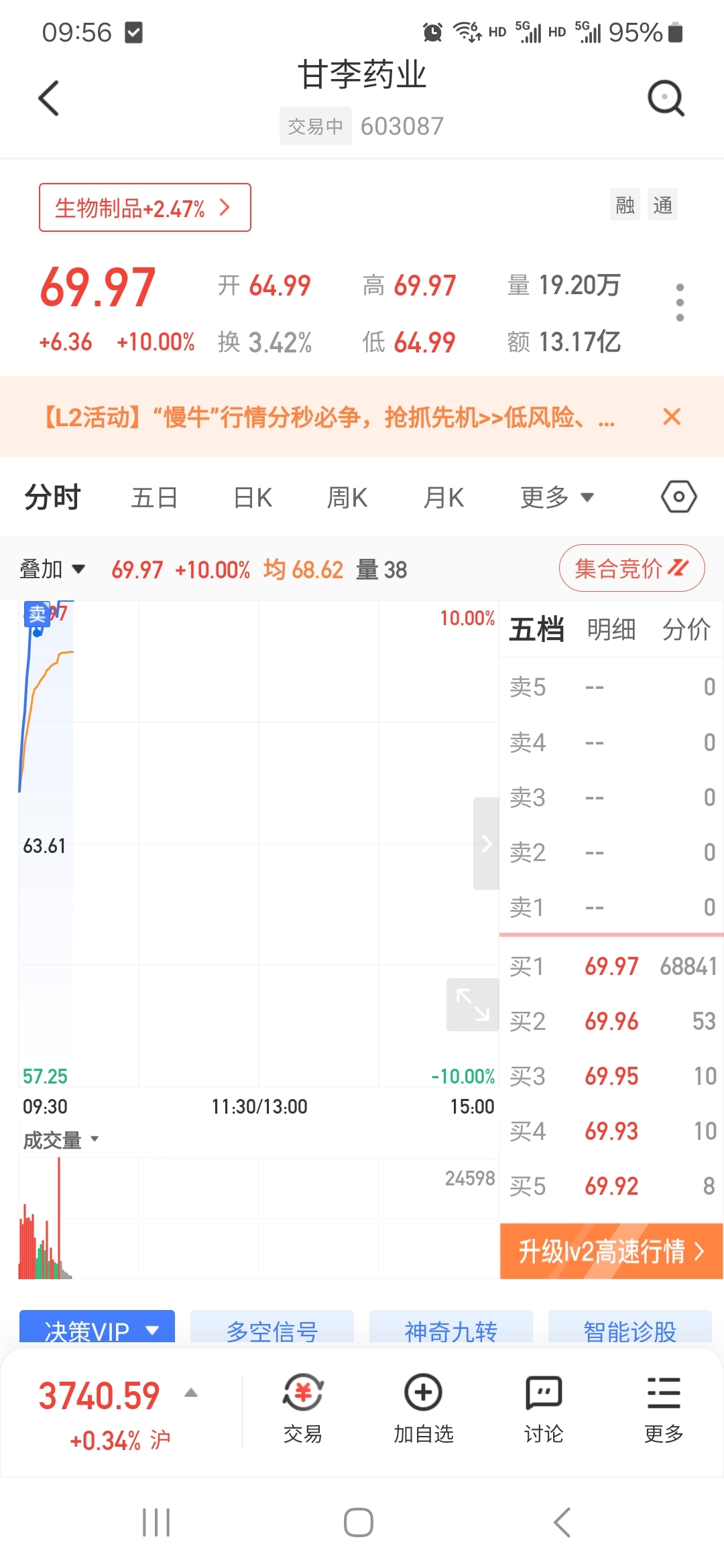Expand the 决策VIP dropdown

(97, 1328)
